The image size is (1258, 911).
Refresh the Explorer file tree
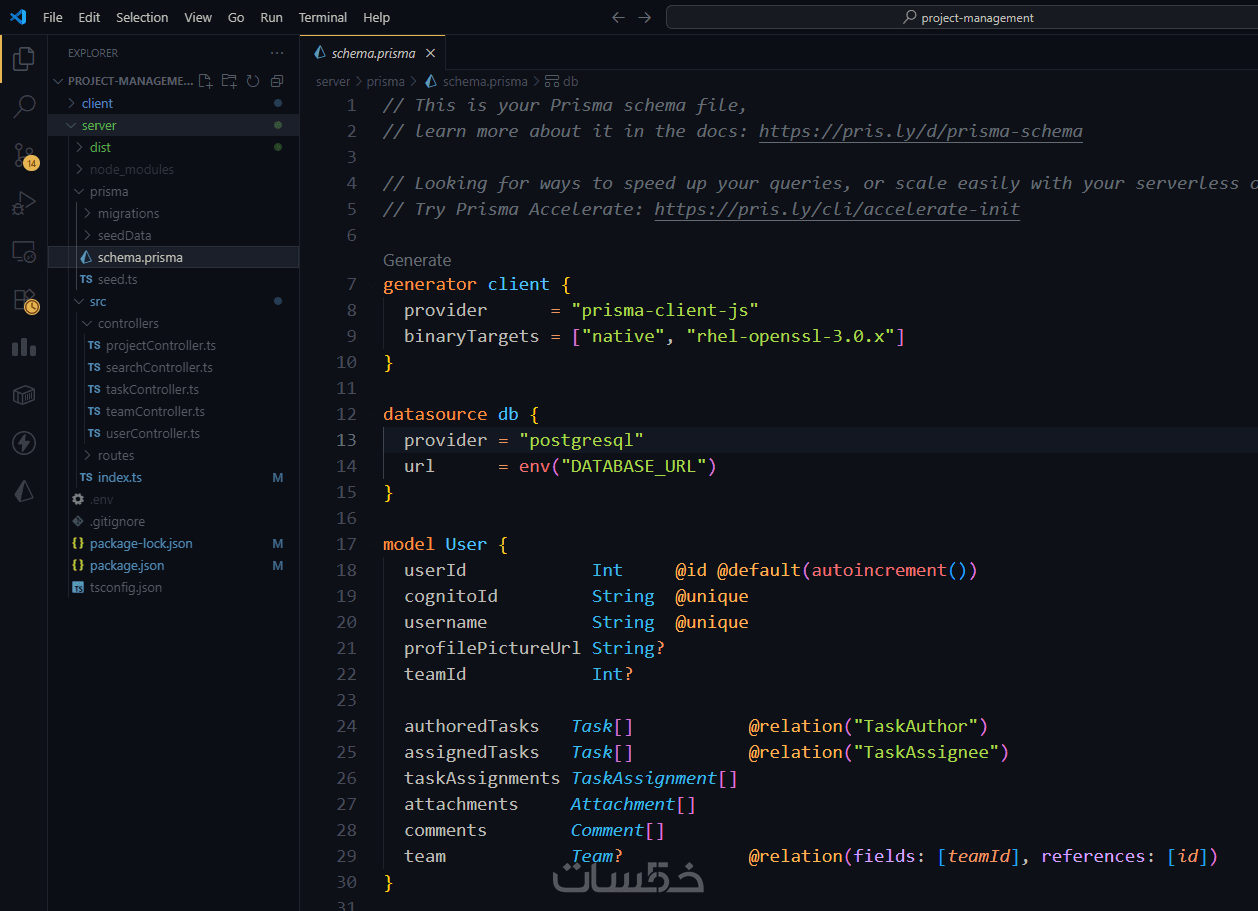(x=253, y=81)
